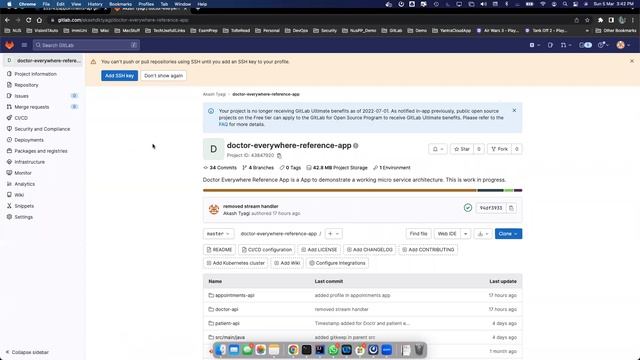Viewport: 640px width, 360px height.
Task: Open the hamburger menu beside the GitLab logo
Action: [24, 45]
